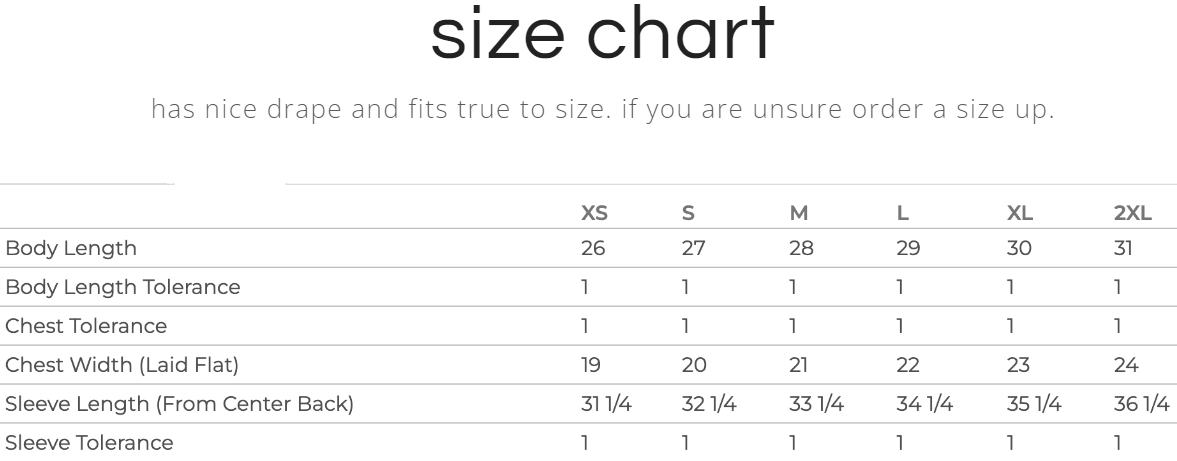
Task: Click the Sleeve Length (From Center Back) label
Action: [x=179, y=404]
